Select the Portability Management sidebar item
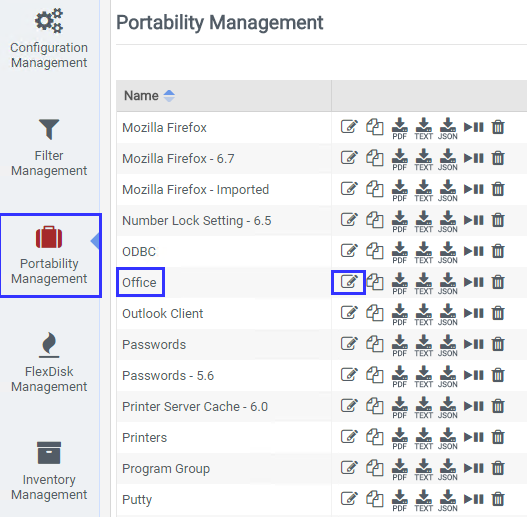The width and height of the screenshot is (527, 517). (x=49, y=255)
